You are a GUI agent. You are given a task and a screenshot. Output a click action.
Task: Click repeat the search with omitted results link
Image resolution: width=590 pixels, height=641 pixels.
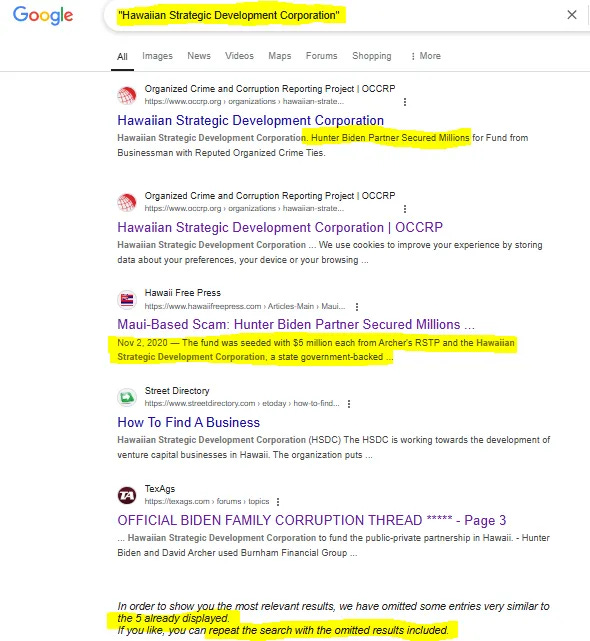coord(329,630)
